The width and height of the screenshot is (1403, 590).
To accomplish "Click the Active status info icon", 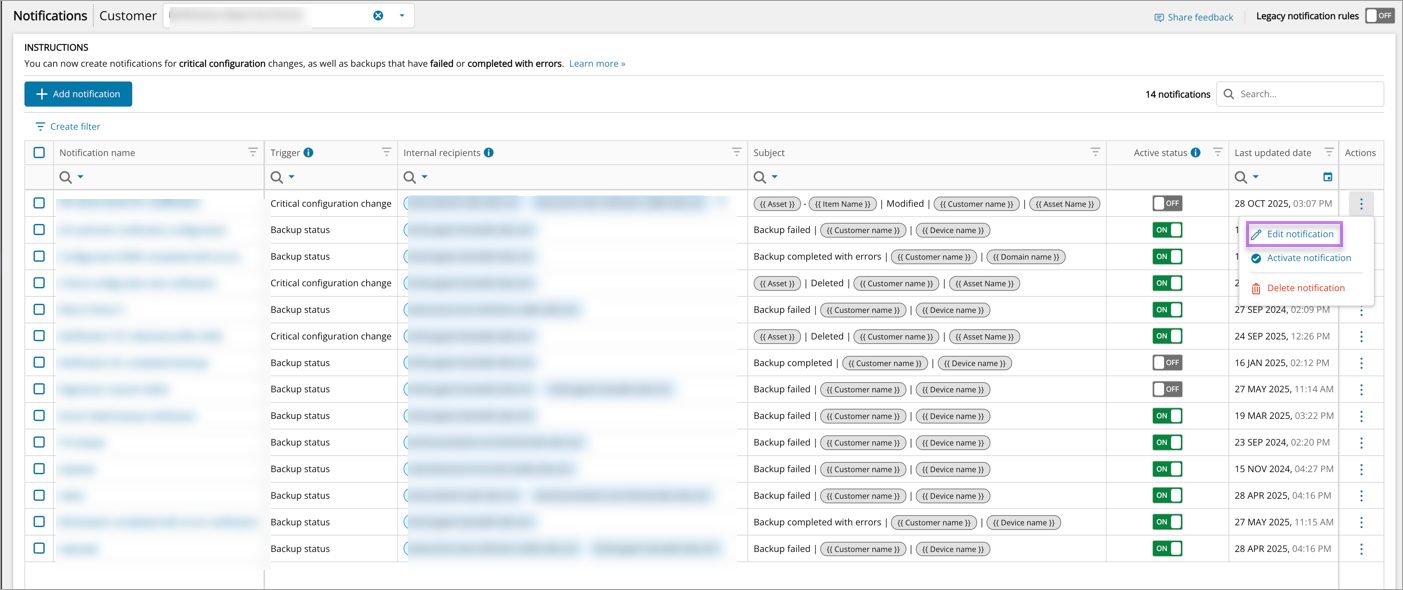I will click(x=1195, y=153).
